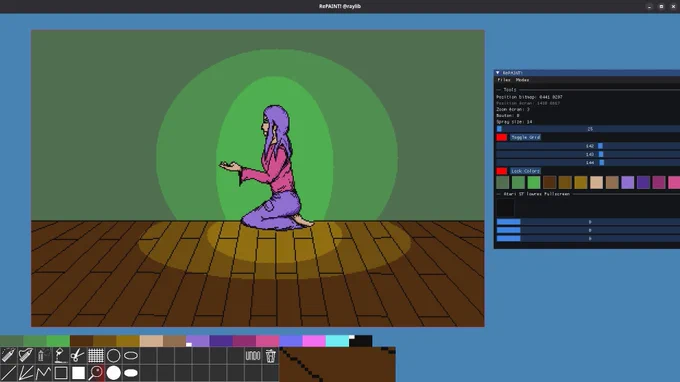Minimize the RePAINT window
Screen dimensions: 680x382
click(649, 7)
